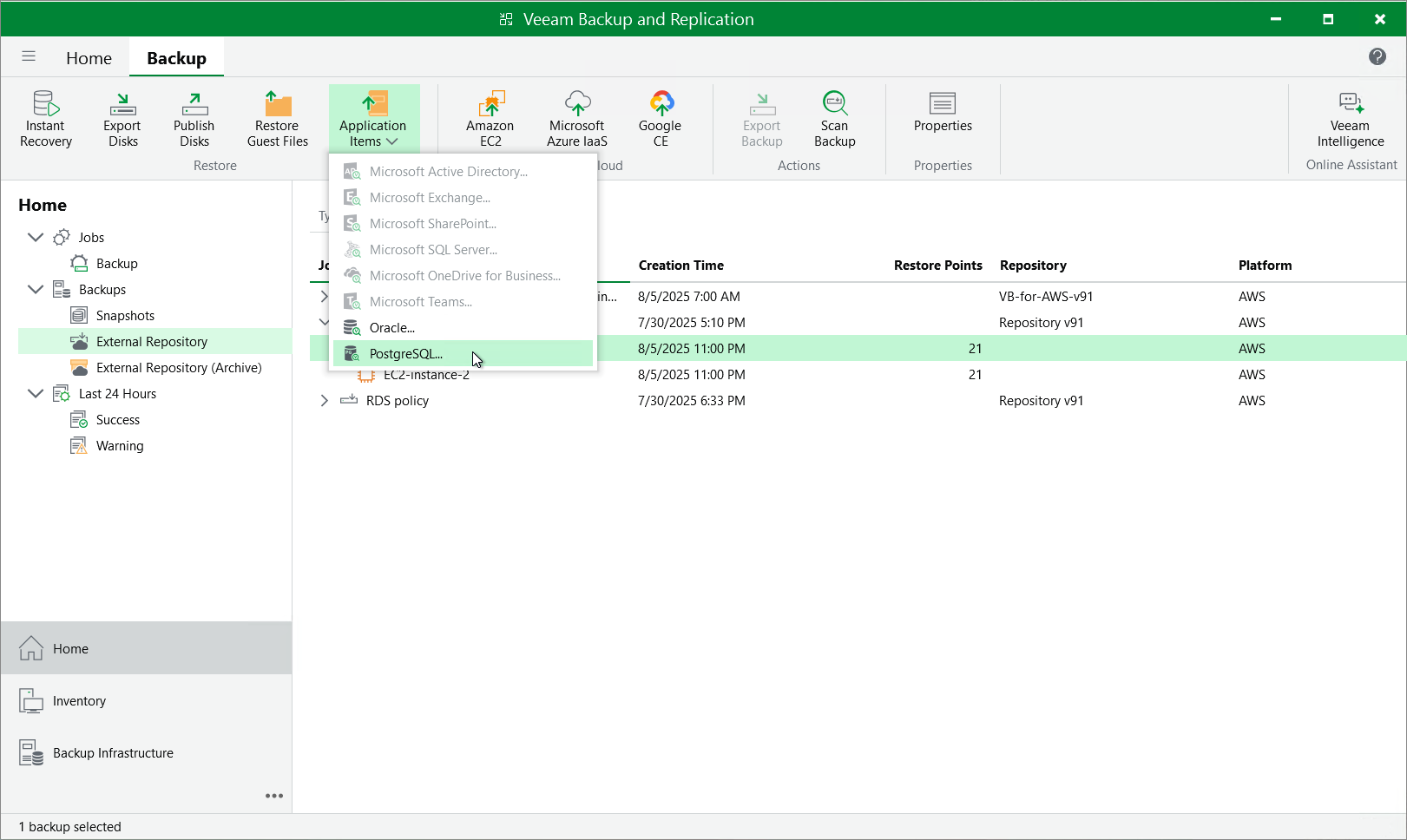Choose PostgreSQL... from the menu

(464, 353)
